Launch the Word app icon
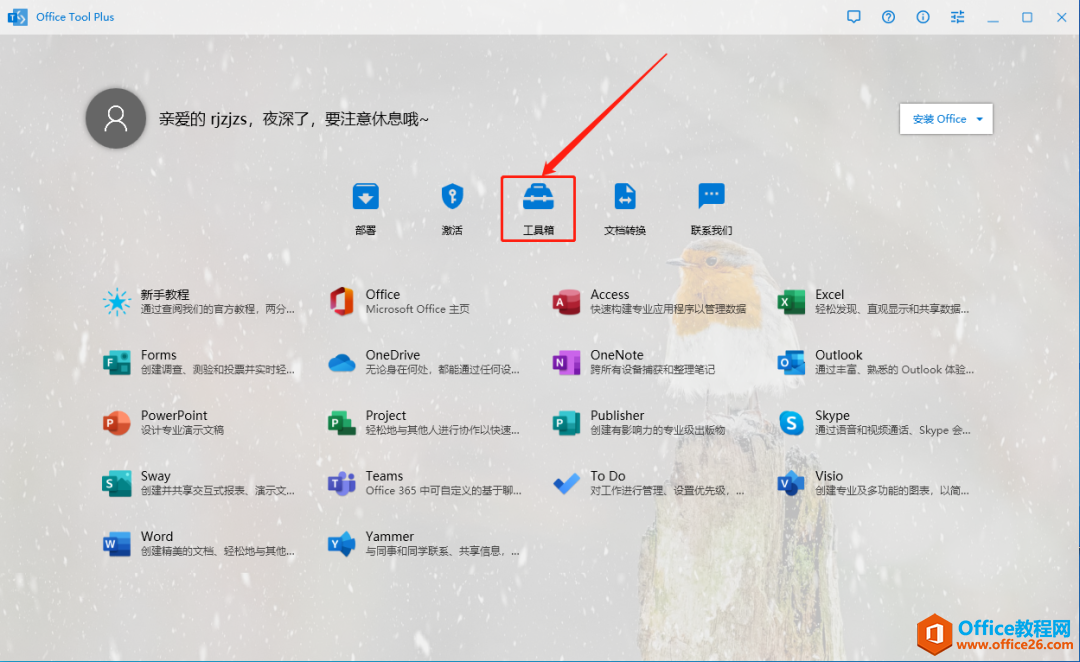Image resolution: width=1080 pixels, height=662 pixels. pyautogui.click(x=116, y=544)
